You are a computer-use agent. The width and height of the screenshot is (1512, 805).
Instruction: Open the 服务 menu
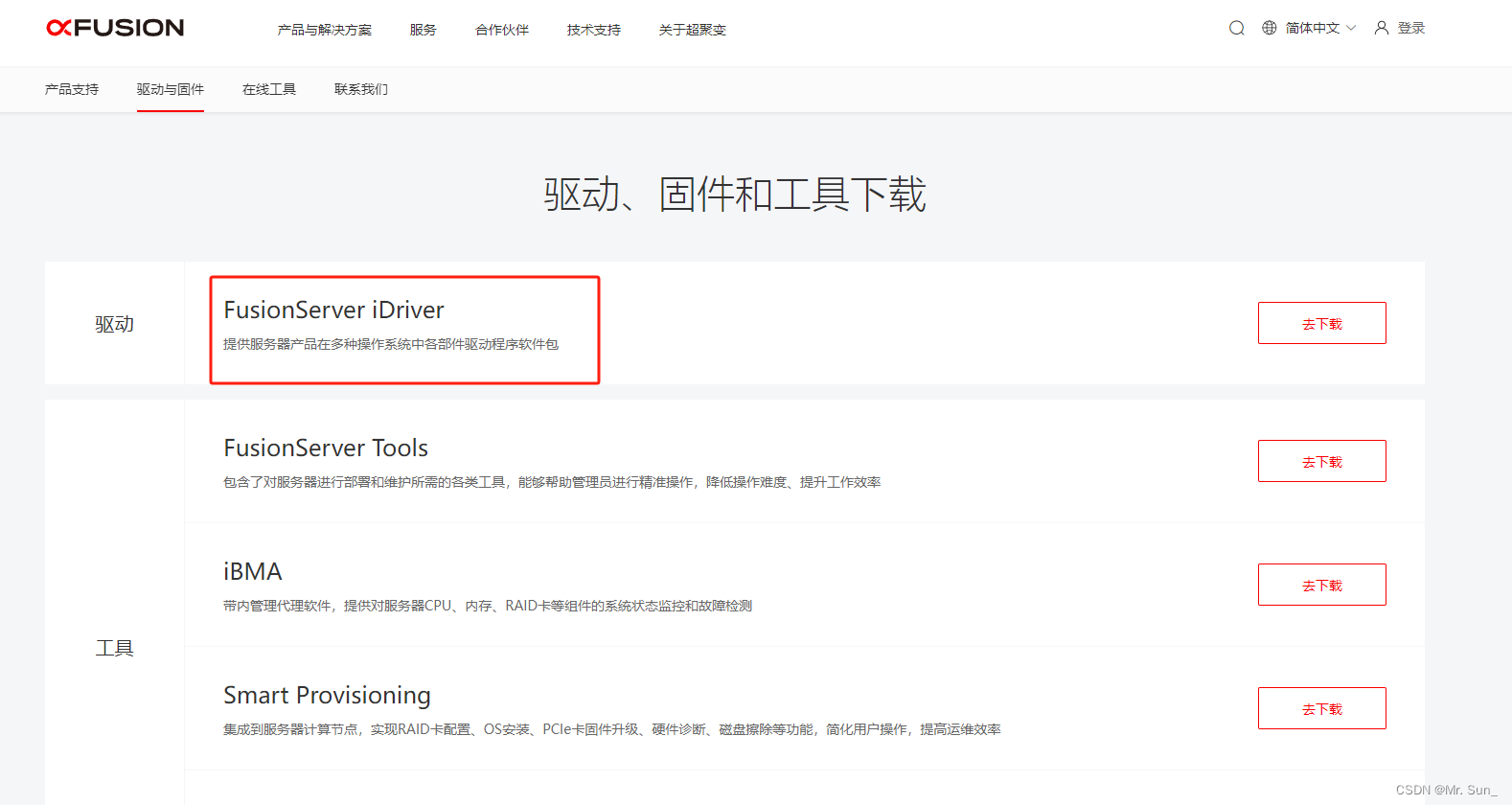[424, 30]
